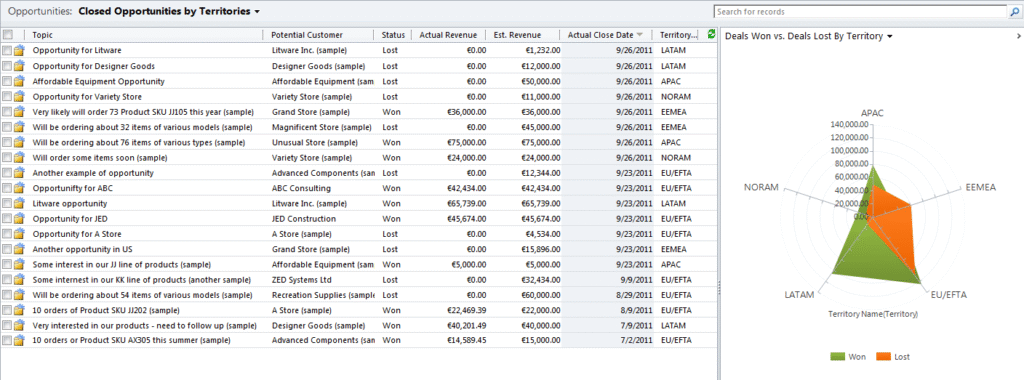Viewport: 1024px width, 380px height.
Task: Sort by the Territory column header
Action: 679,35
